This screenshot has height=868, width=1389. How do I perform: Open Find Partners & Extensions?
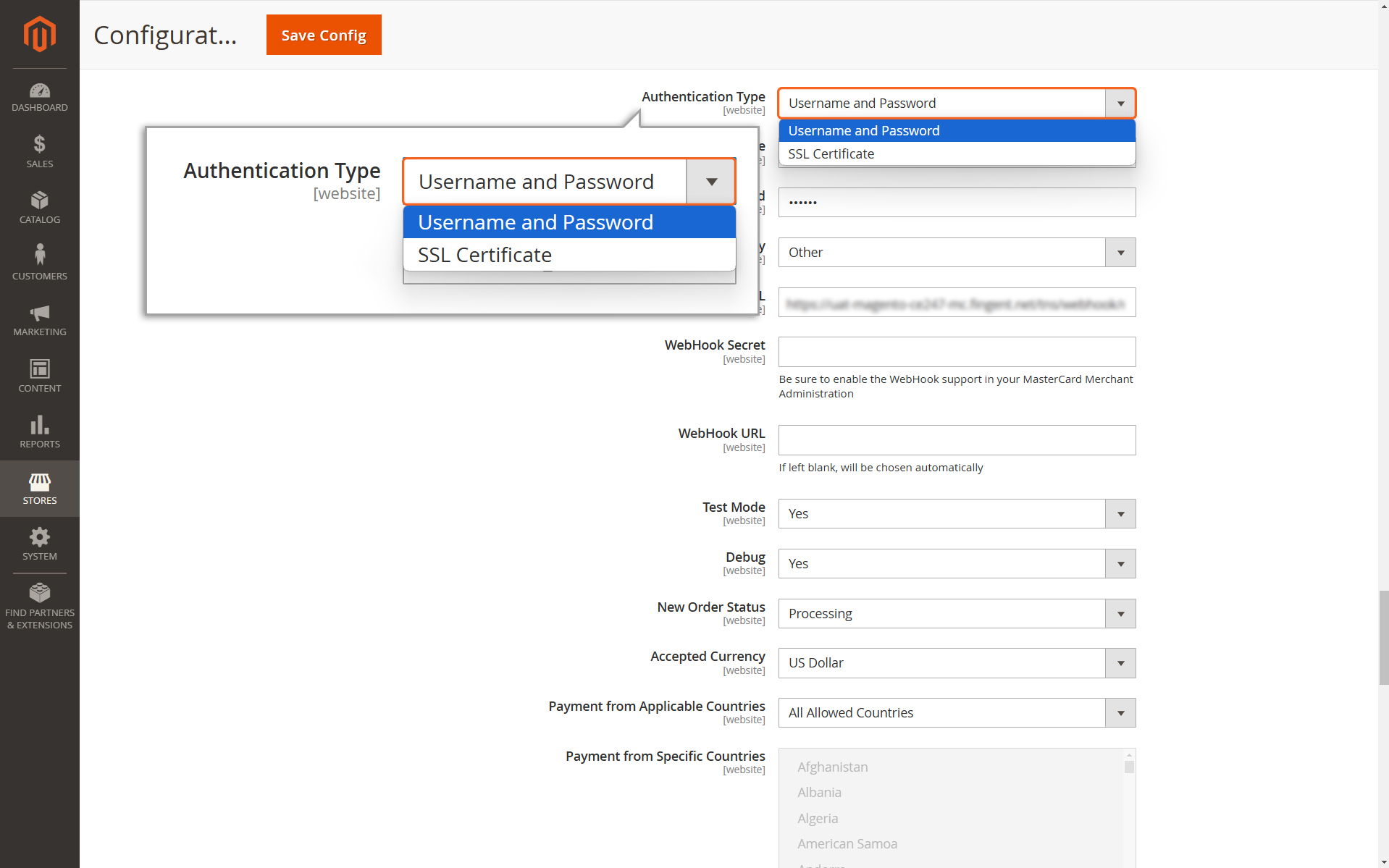coord(39,607)
